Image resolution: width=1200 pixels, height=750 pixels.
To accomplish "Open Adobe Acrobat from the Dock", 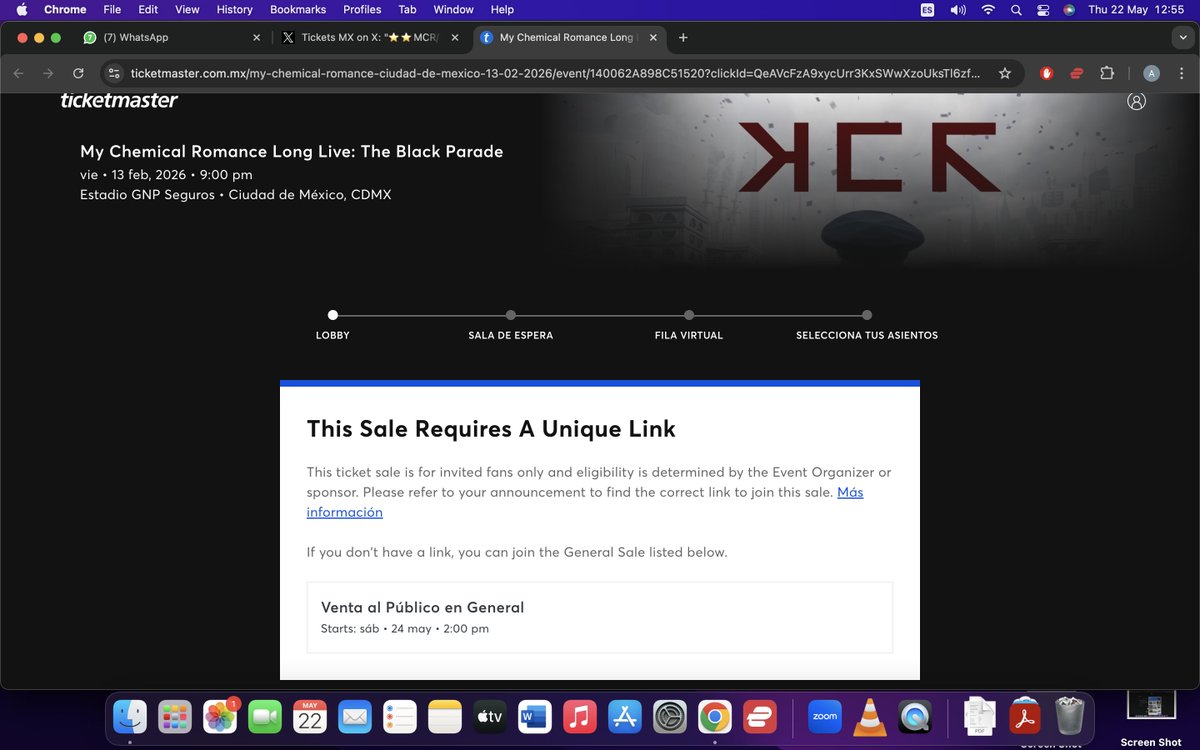I will coord(1025,716).
